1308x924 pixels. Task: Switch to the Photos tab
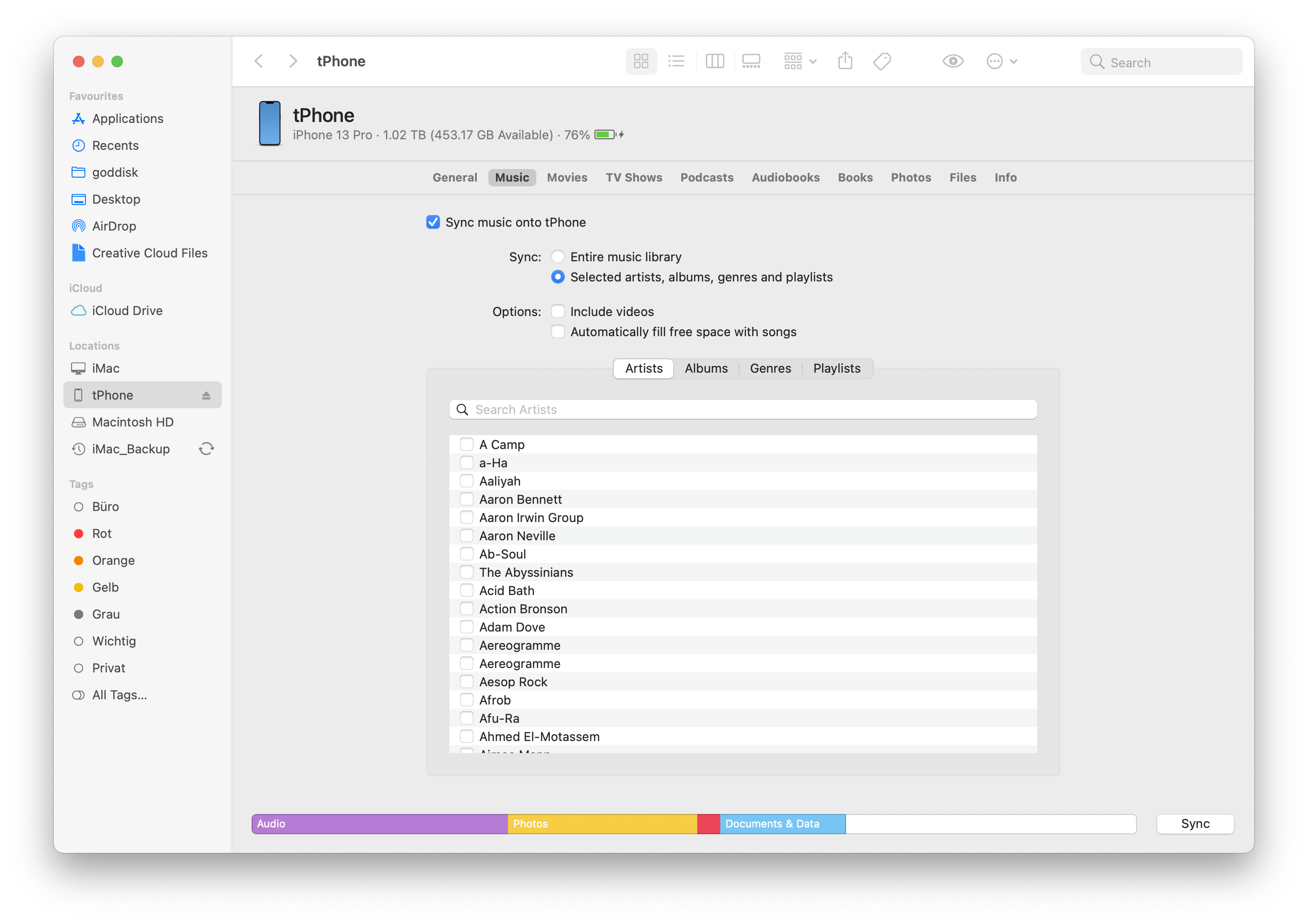click(910, 178)
